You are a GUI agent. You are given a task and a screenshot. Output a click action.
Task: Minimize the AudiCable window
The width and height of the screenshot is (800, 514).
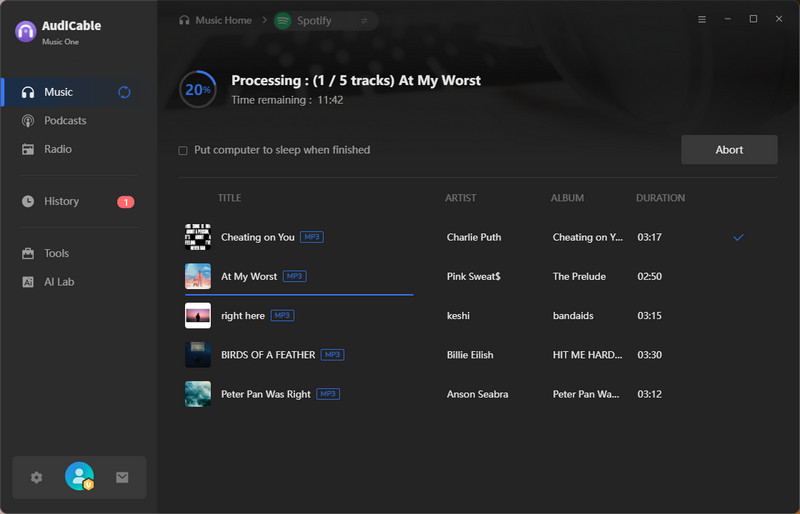(728, 19)
